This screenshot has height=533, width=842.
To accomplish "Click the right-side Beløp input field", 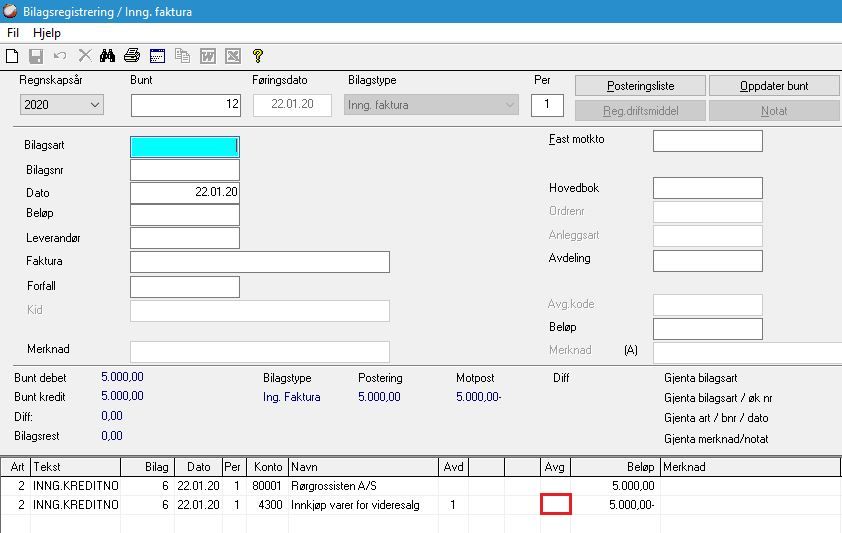I will (x=708, y=329).
